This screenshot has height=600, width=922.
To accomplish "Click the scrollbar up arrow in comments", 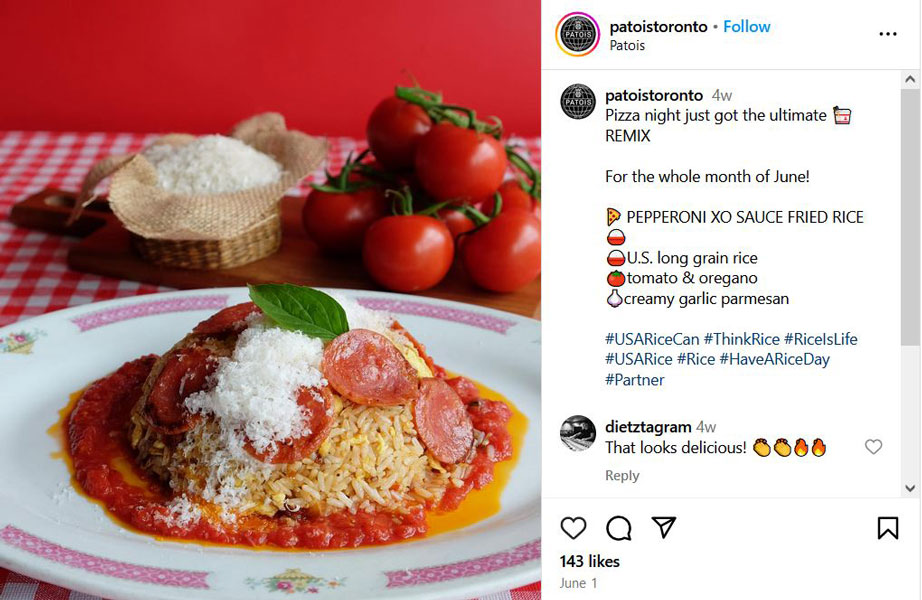I will pyautogui.click(x=910, y=79).
